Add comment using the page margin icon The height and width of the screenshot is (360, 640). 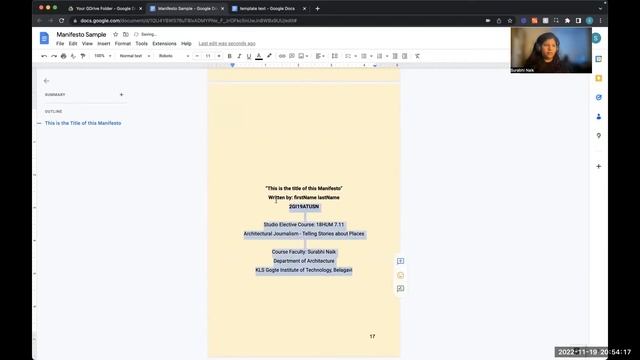[x=400, y=261]
